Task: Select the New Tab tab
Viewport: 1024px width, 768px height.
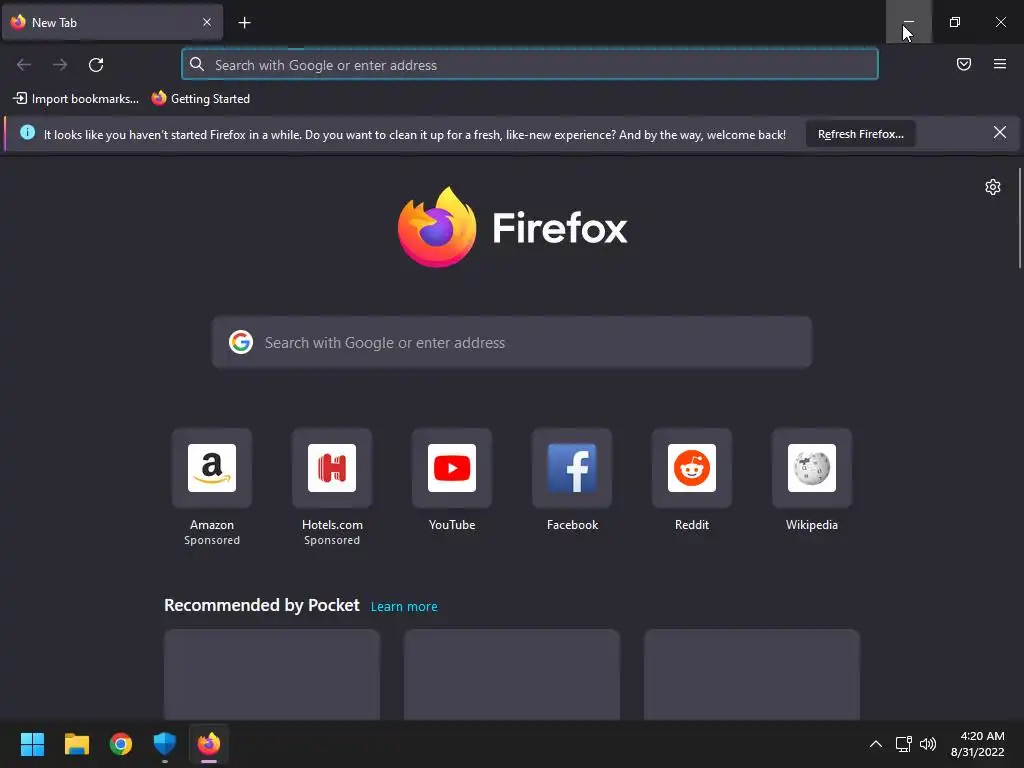Action: point(112,22)
